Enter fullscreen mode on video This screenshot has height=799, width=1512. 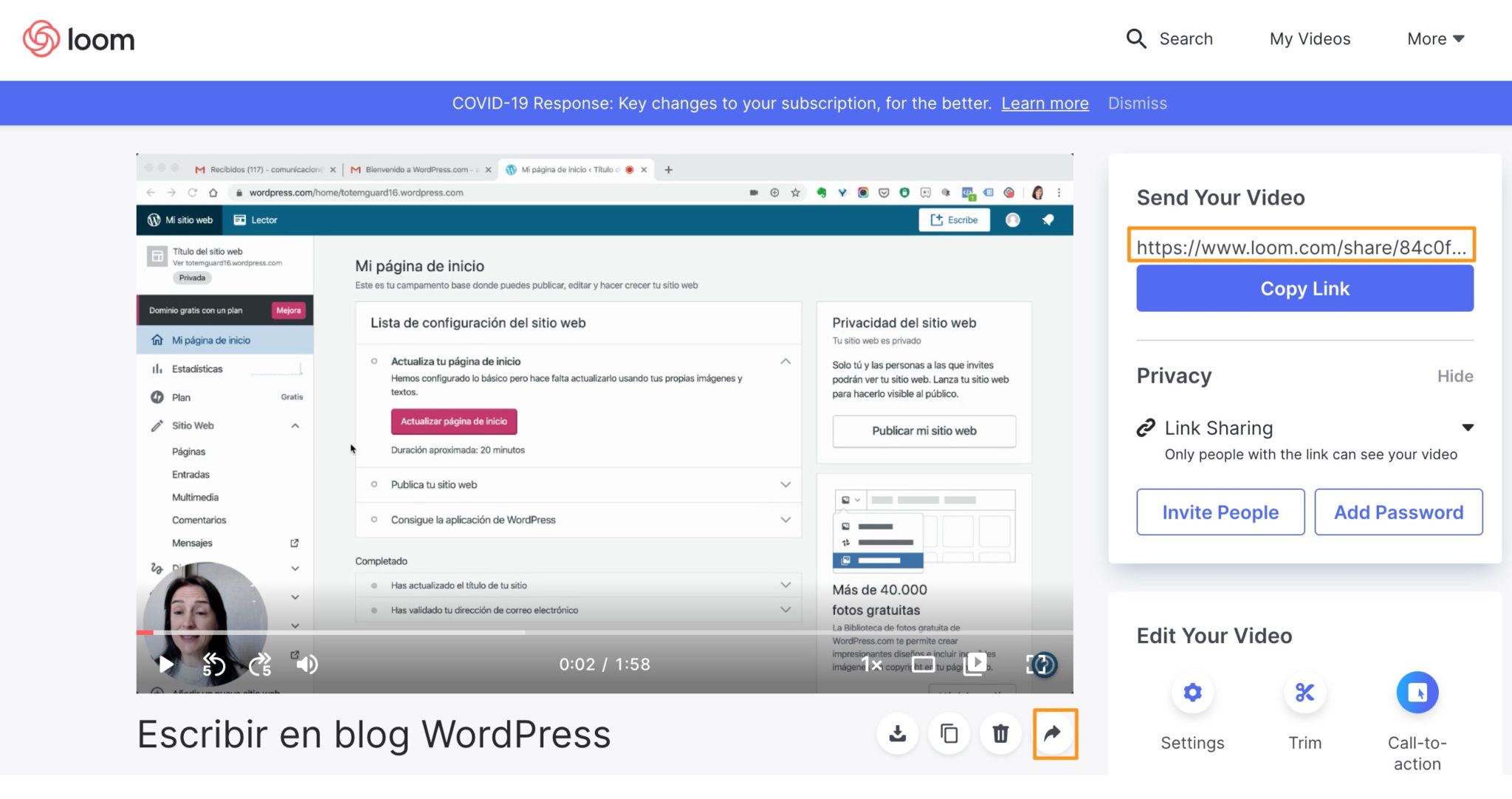click(1034, 665)
